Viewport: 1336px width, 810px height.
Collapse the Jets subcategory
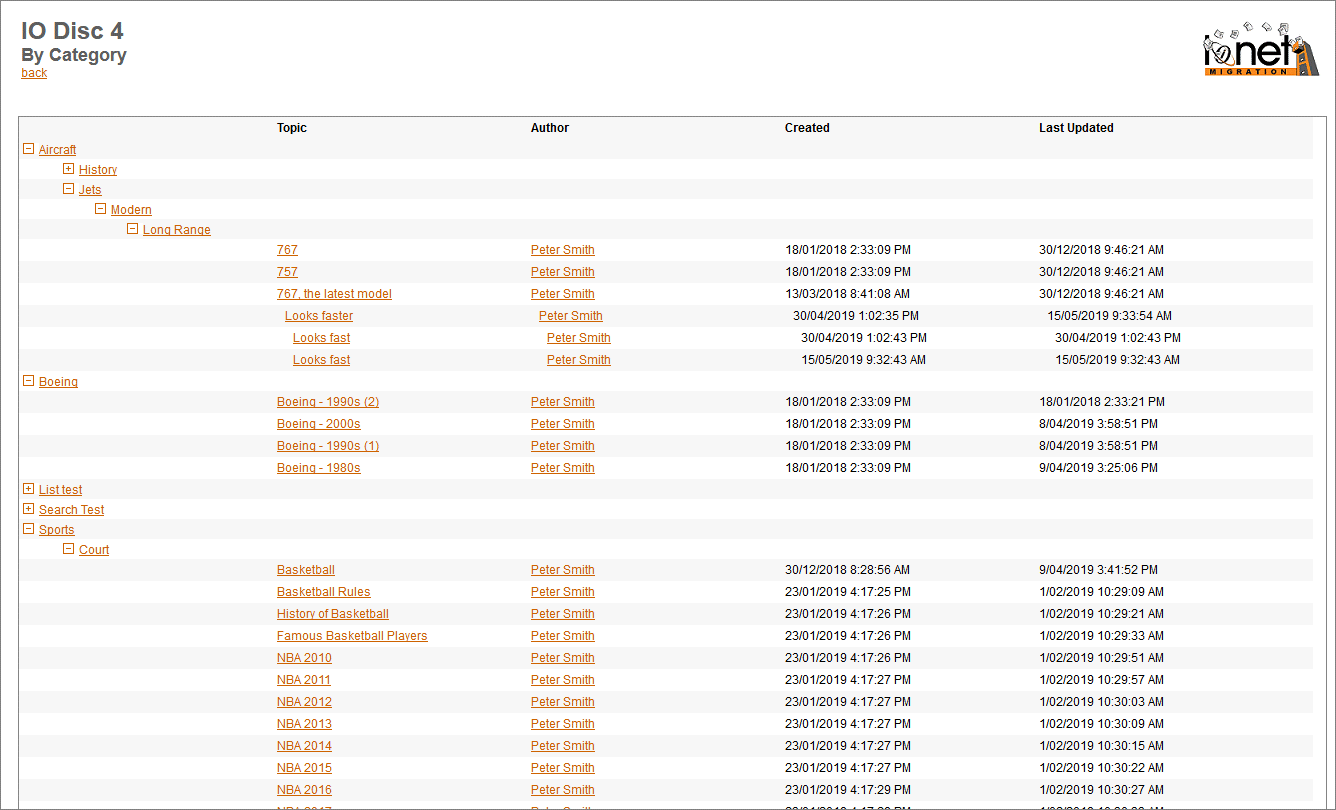click(68, 189)
